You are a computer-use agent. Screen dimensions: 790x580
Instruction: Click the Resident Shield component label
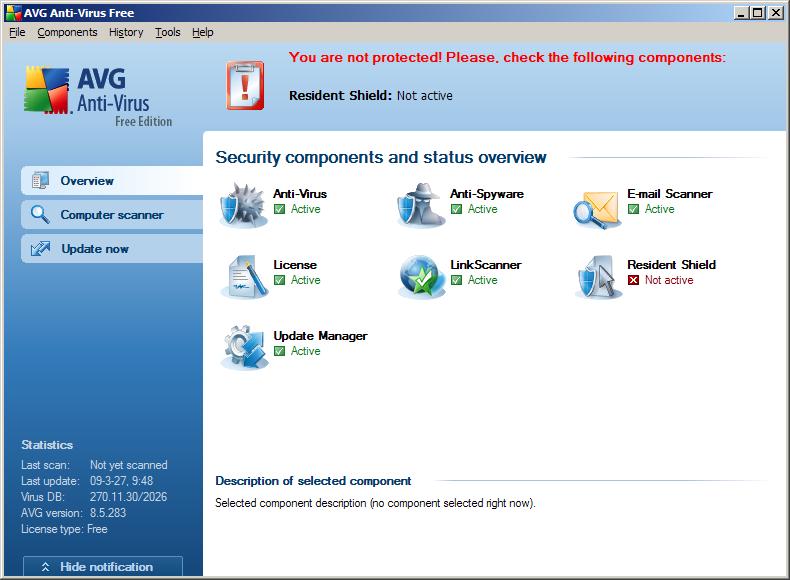[671, 265]
